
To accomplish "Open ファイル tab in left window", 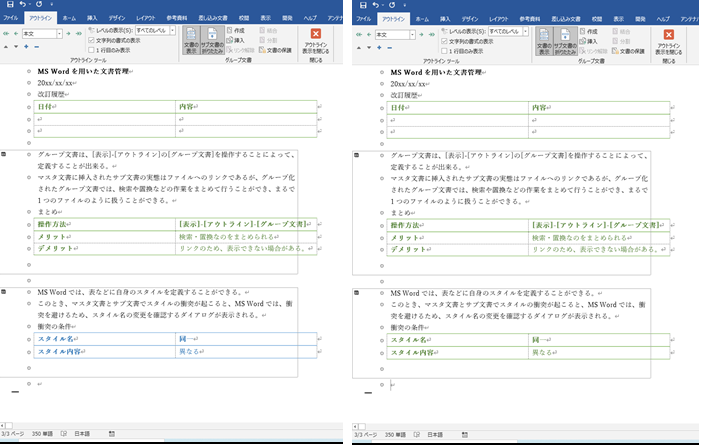I will coord(11,18).
